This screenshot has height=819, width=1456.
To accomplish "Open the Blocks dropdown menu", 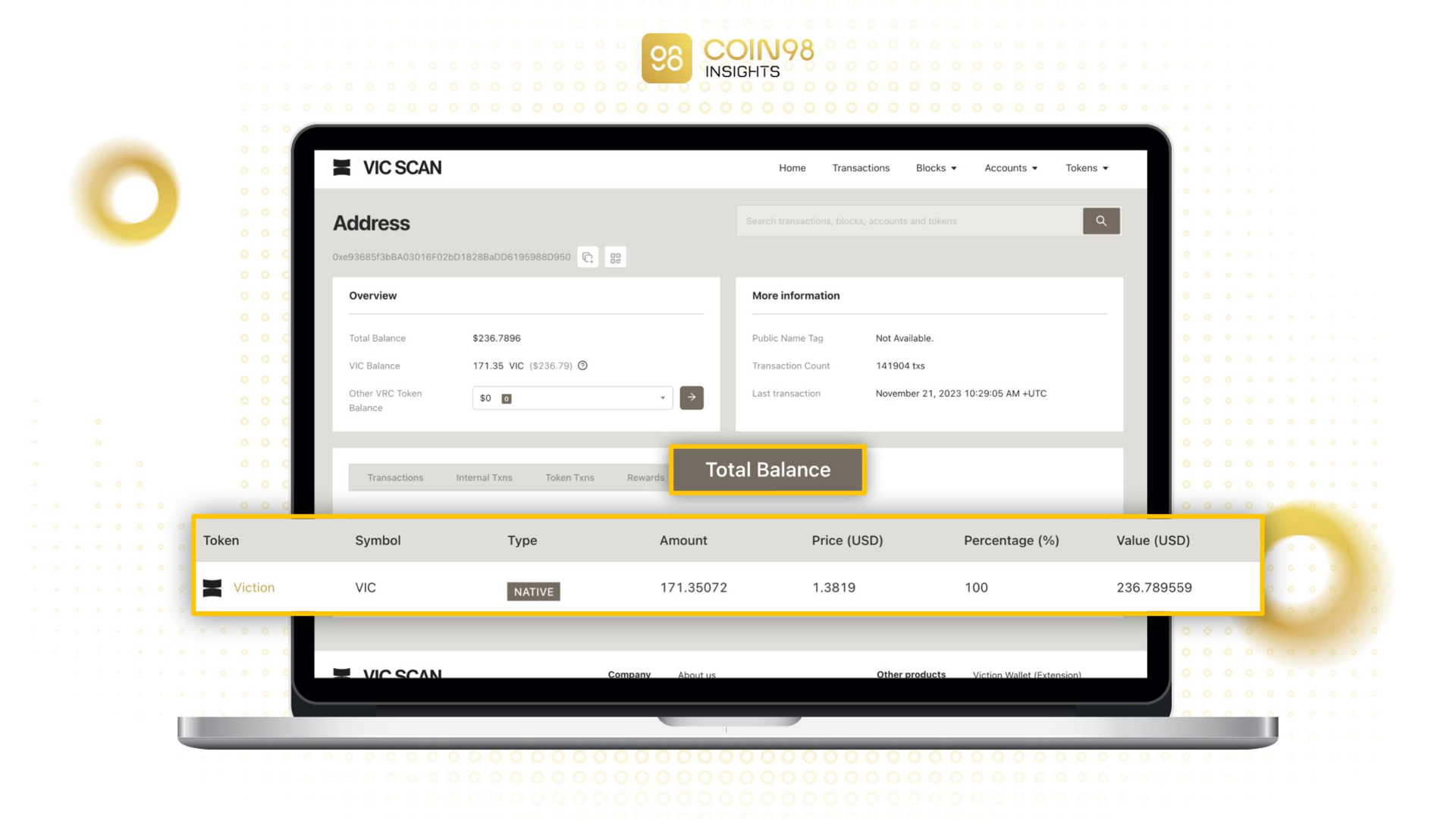I will [x=936, y=168].
